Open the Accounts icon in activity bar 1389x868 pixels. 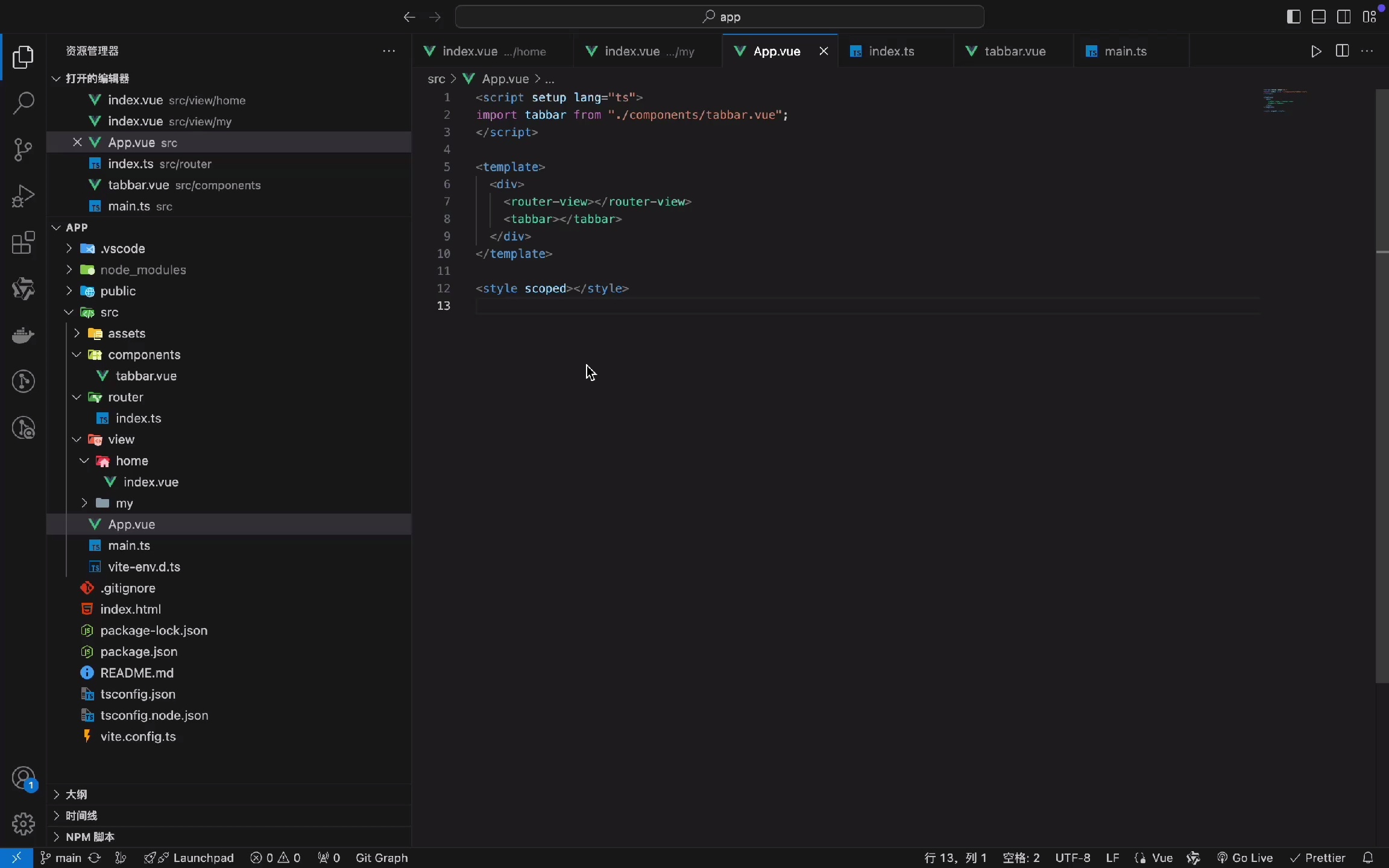pyautogui.click(x=23, y=779)
